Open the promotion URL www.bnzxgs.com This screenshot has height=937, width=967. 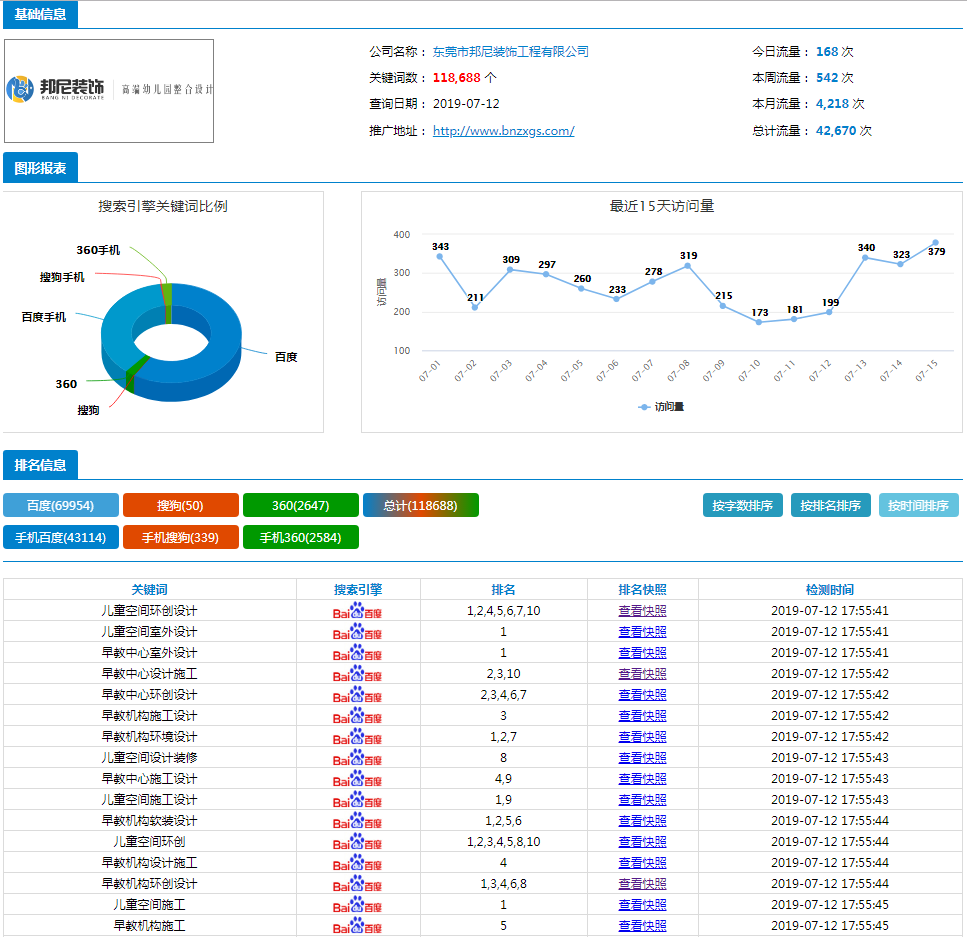503,131
